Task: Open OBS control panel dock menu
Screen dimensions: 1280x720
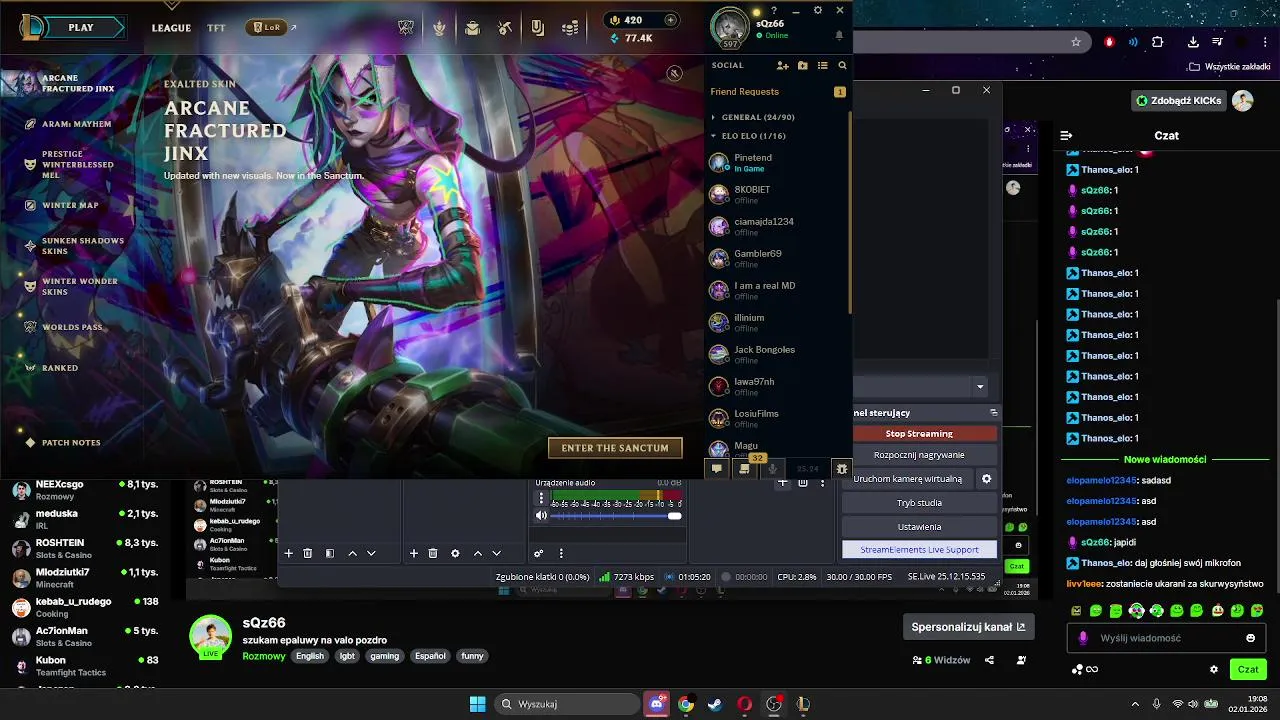Action: coord(993,412)
